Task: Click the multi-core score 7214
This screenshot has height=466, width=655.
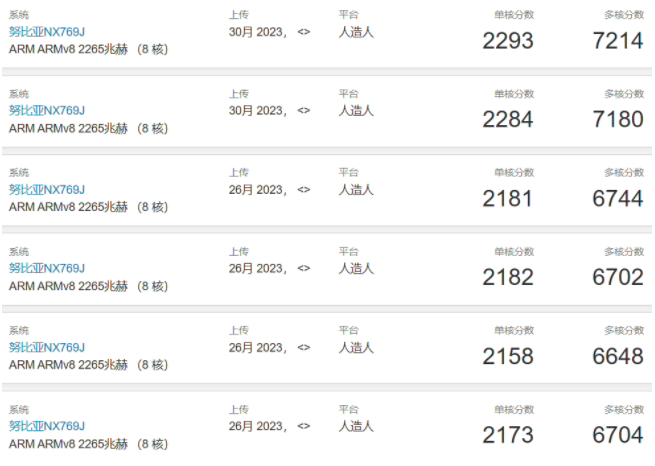Action: click(618, 41)
